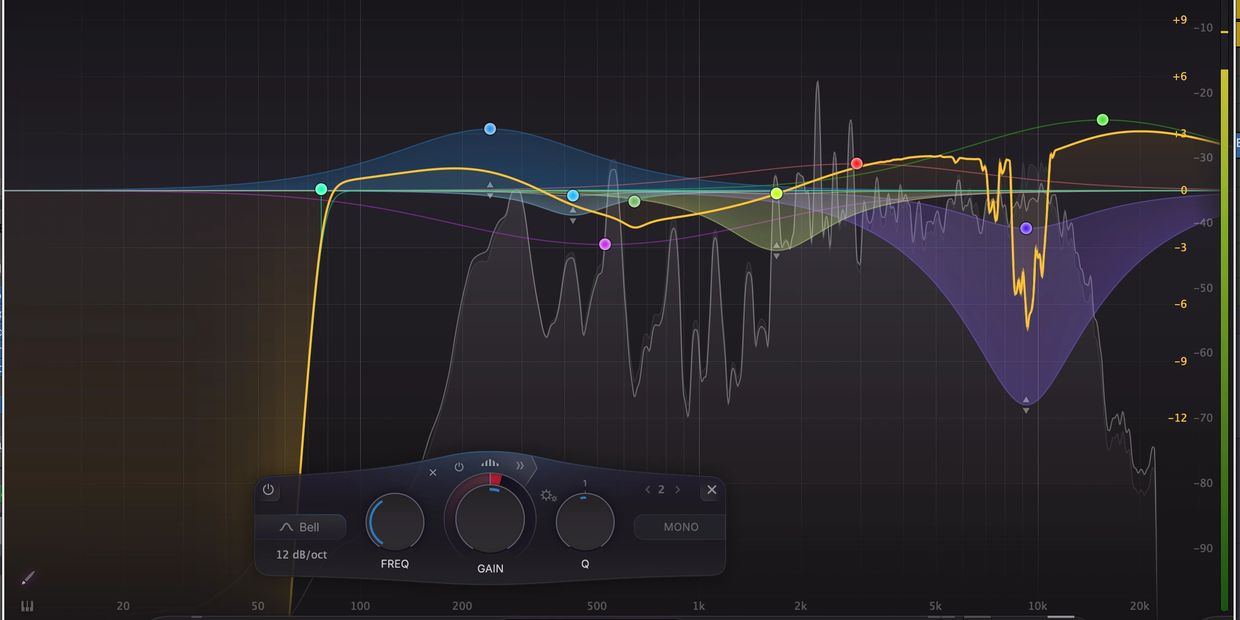Open the 12 dB/oct slope selector
The height and width of the screenshot is (620, 1240).
[301, 554]
